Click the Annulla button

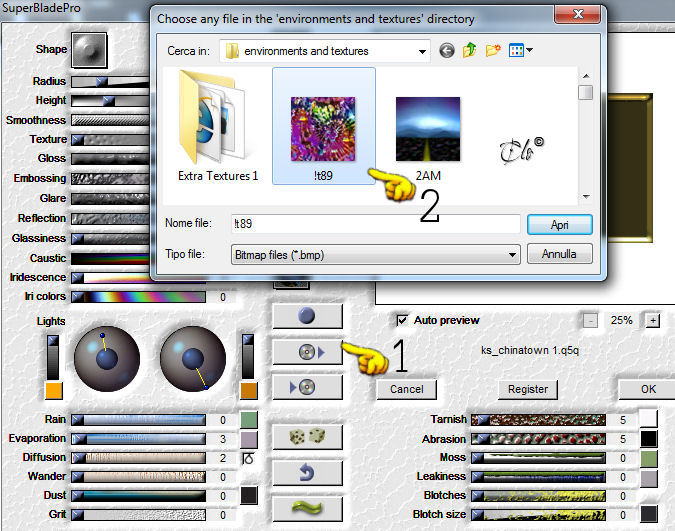coord(559,254)
